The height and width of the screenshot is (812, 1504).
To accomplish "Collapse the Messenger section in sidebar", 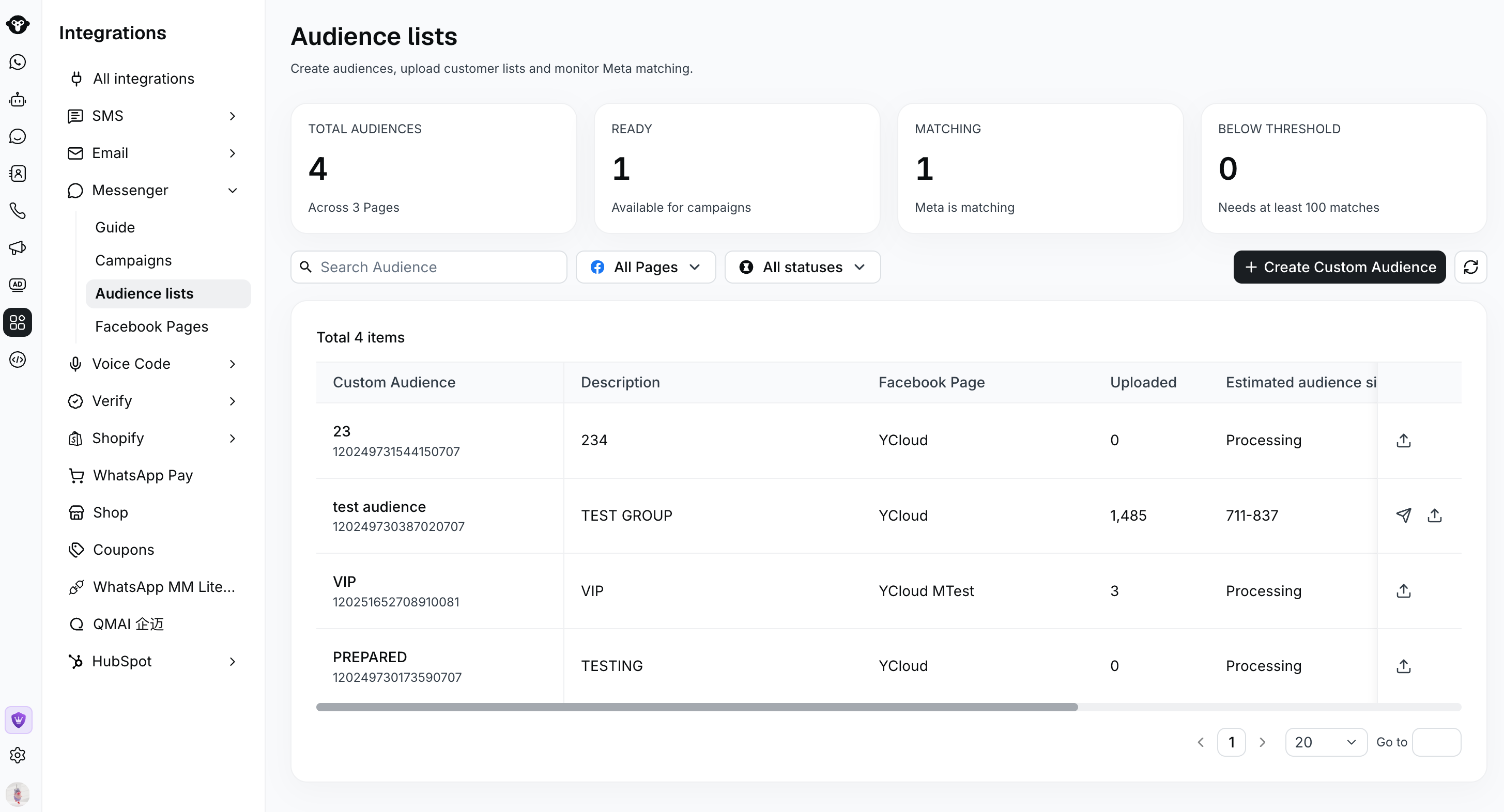I will (x=154, y=190).
